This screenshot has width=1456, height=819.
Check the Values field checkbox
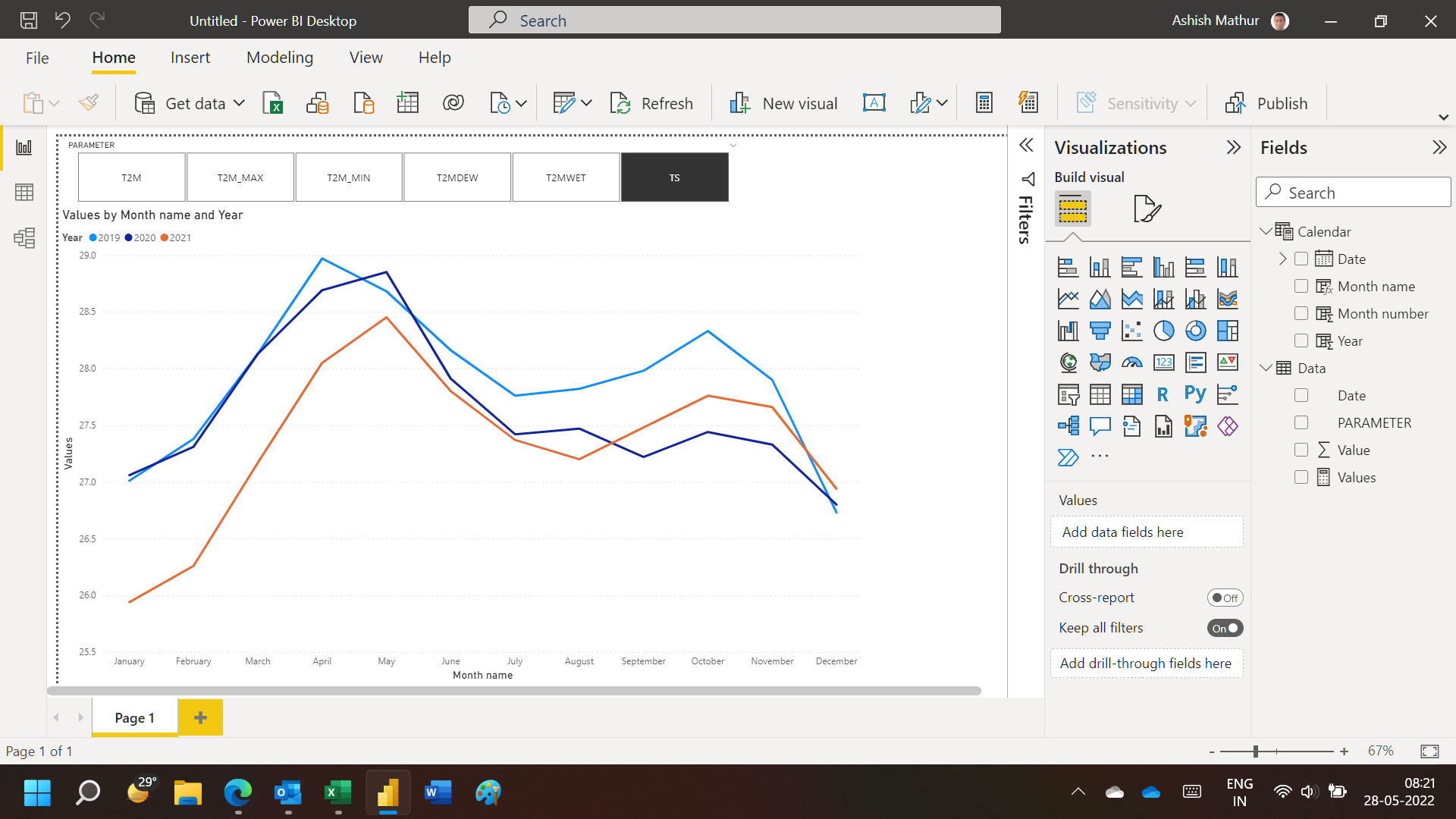coord(1301,477)
